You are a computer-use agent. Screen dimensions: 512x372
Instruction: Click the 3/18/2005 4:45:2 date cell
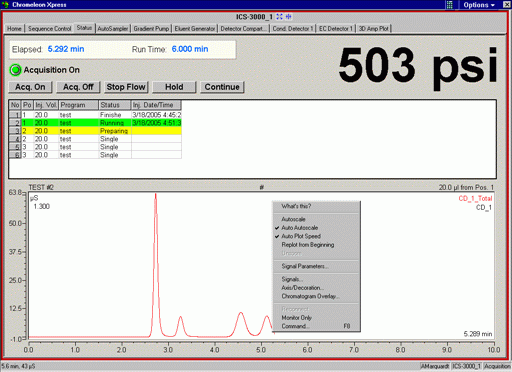[156, 115]
